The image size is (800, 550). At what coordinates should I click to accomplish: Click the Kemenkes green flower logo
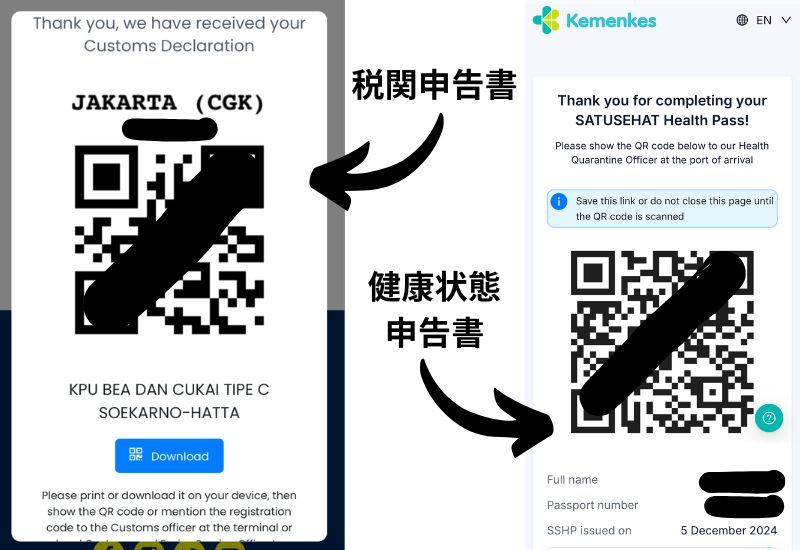546,20
